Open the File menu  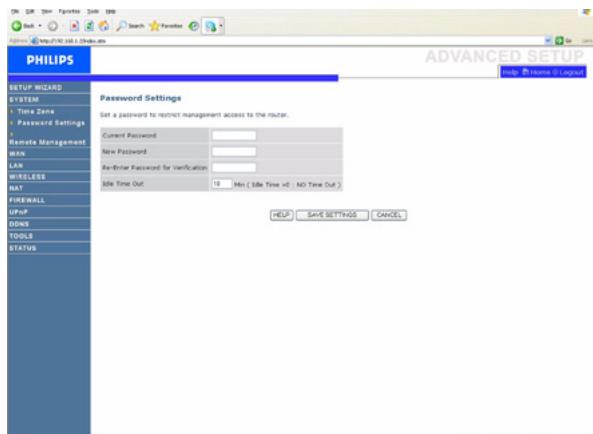tap(15, 11)
